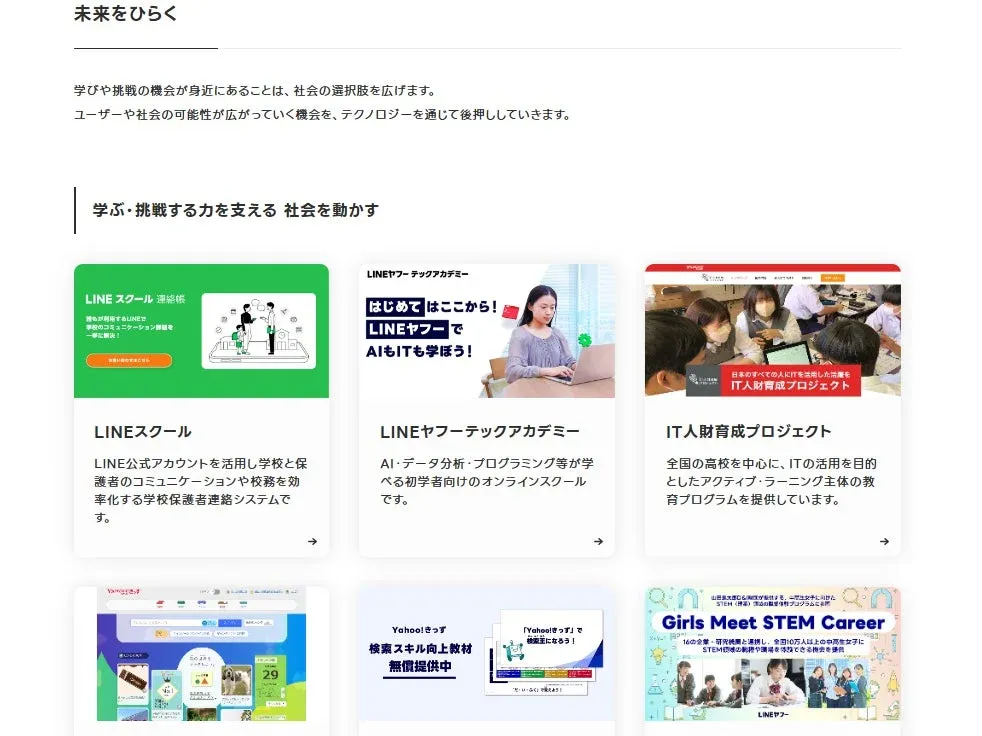The height and width of the screenshot is (736, 982).
Task: Click the arrow icon on LINEヤフーテックアカデミー card
Action: tap(598, 541)
